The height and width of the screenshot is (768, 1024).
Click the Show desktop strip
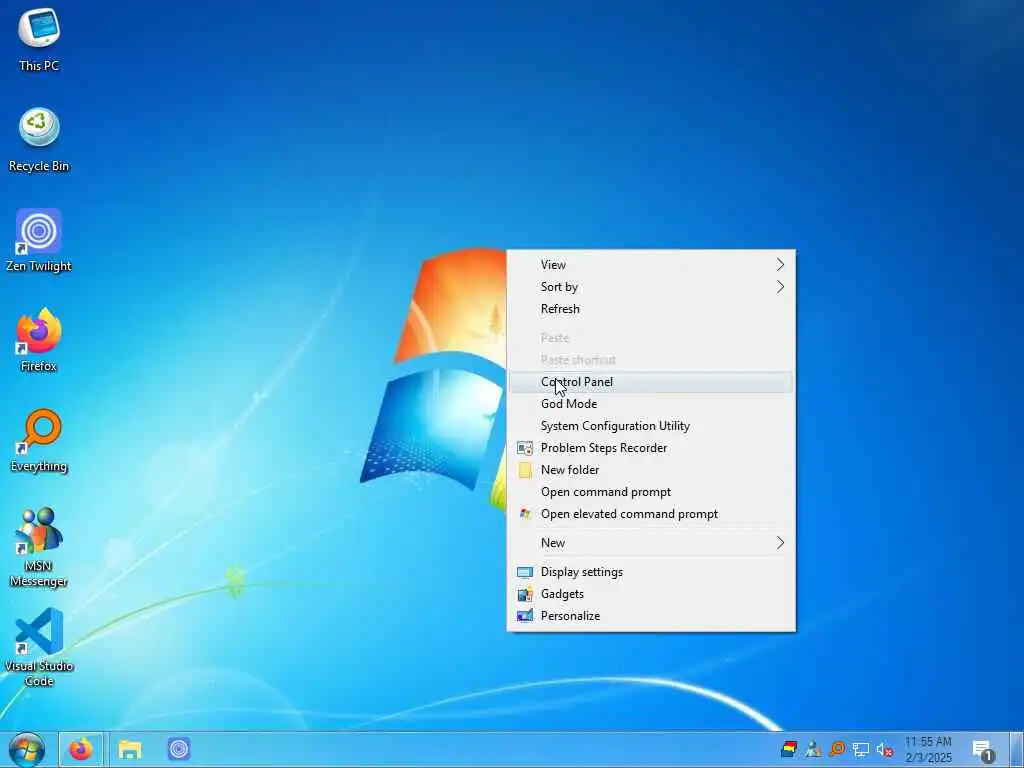1016,750
